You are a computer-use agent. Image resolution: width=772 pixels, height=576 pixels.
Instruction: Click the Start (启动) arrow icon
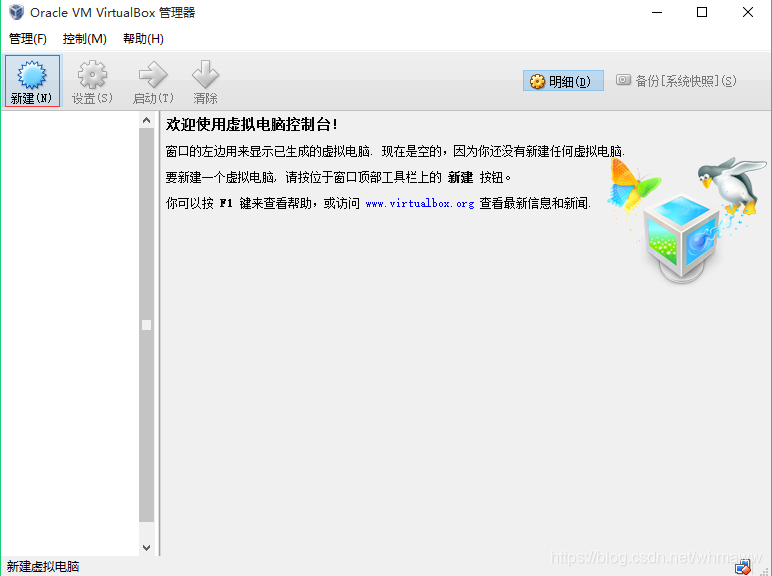point(153,81)
